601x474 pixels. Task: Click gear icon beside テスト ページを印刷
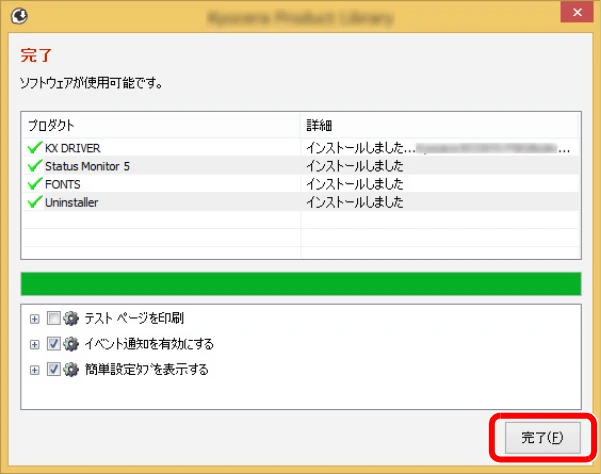pos(71,318)
